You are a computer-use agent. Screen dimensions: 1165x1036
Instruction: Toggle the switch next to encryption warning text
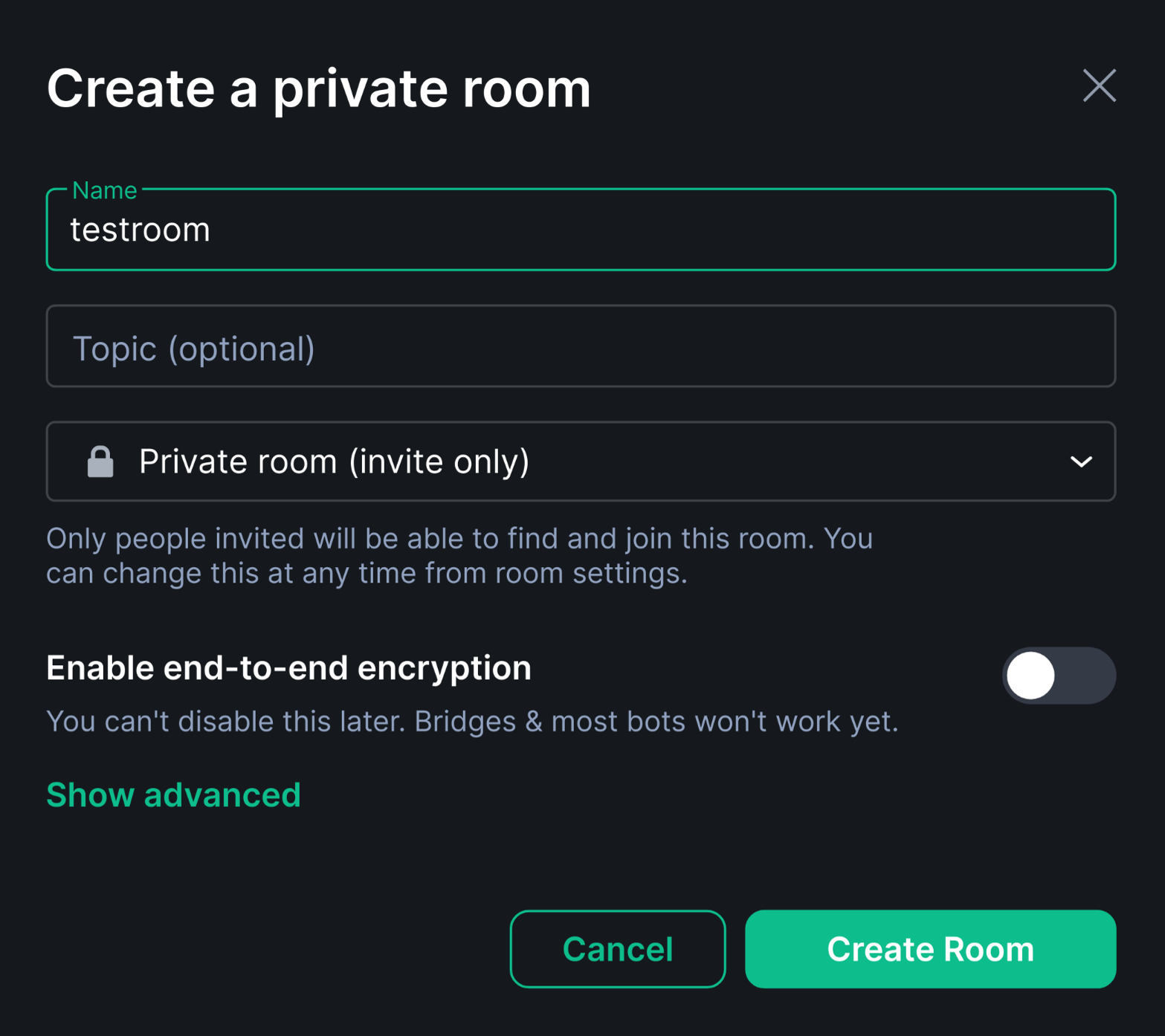(x=1059, y=675)
